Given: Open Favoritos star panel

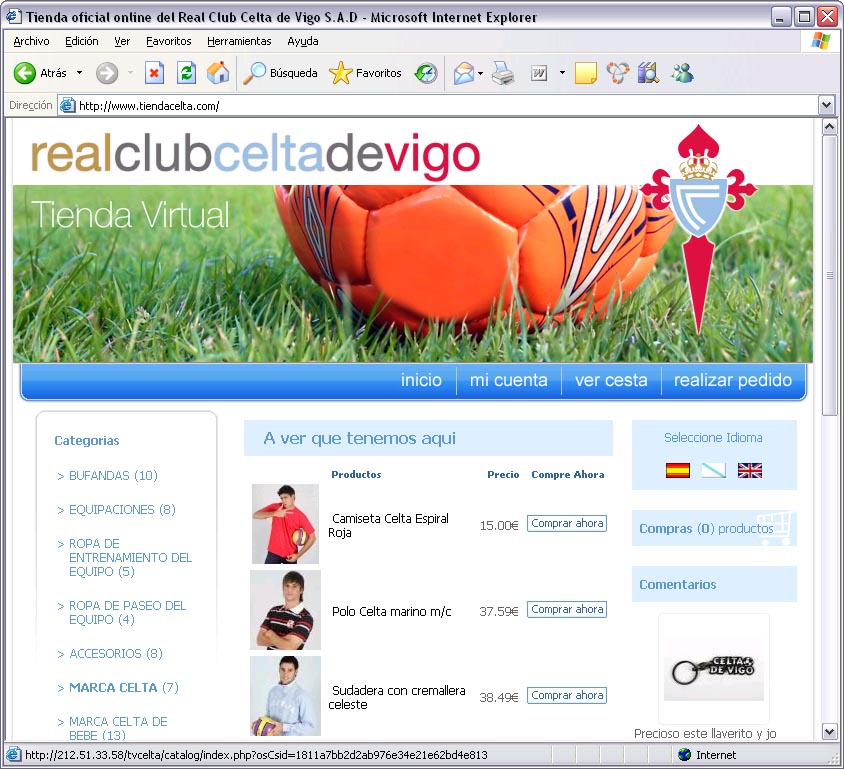Looking at the screenshot, I should click(365, 73).
